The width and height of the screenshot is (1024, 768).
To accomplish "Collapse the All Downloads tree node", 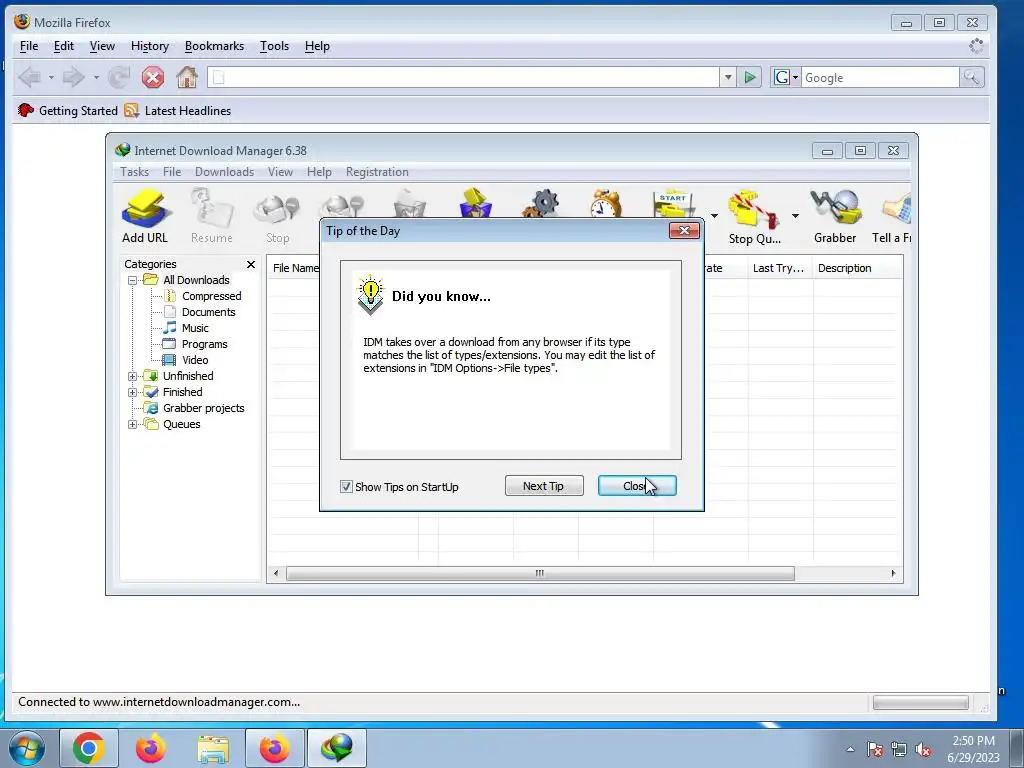I will click(133, 280).
